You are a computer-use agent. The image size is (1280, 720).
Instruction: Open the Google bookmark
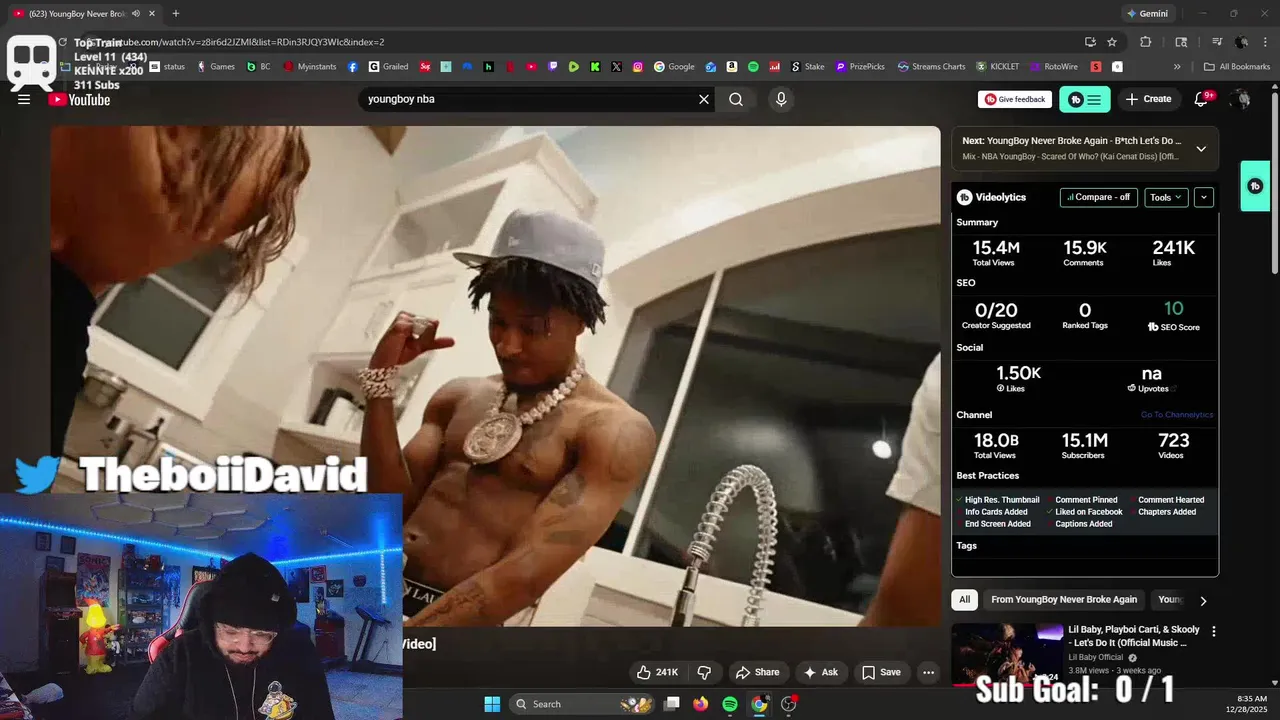[674, 67]
